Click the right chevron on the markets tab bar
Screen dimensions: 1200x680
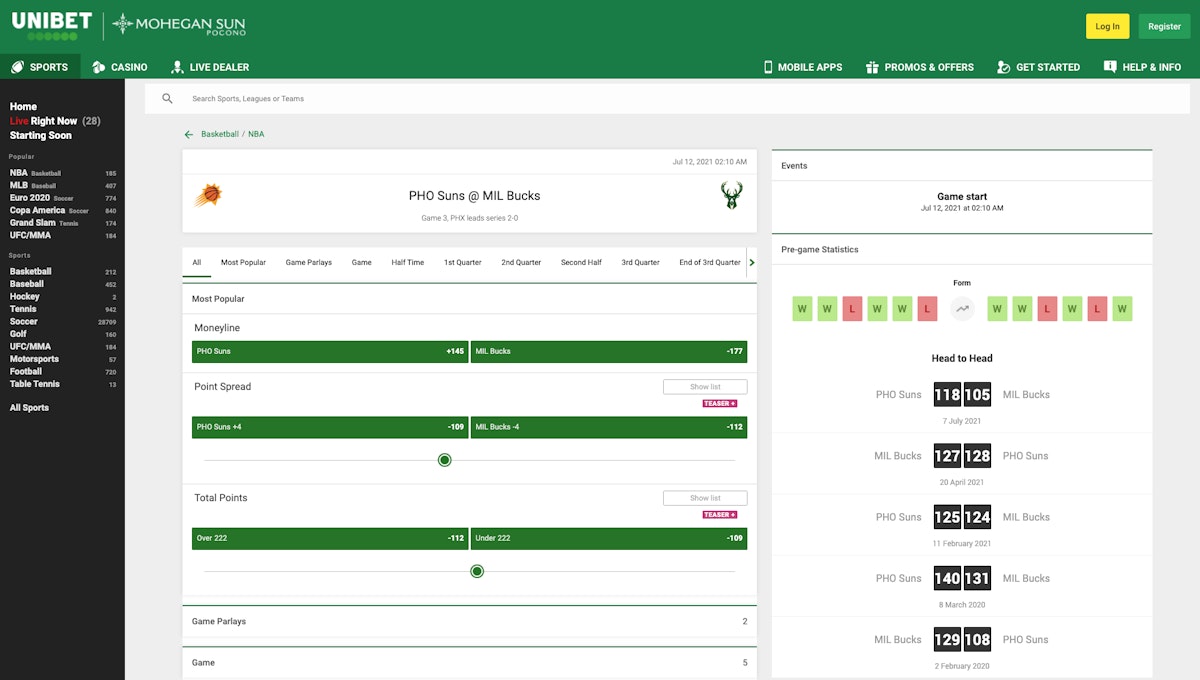click(753, 262)
